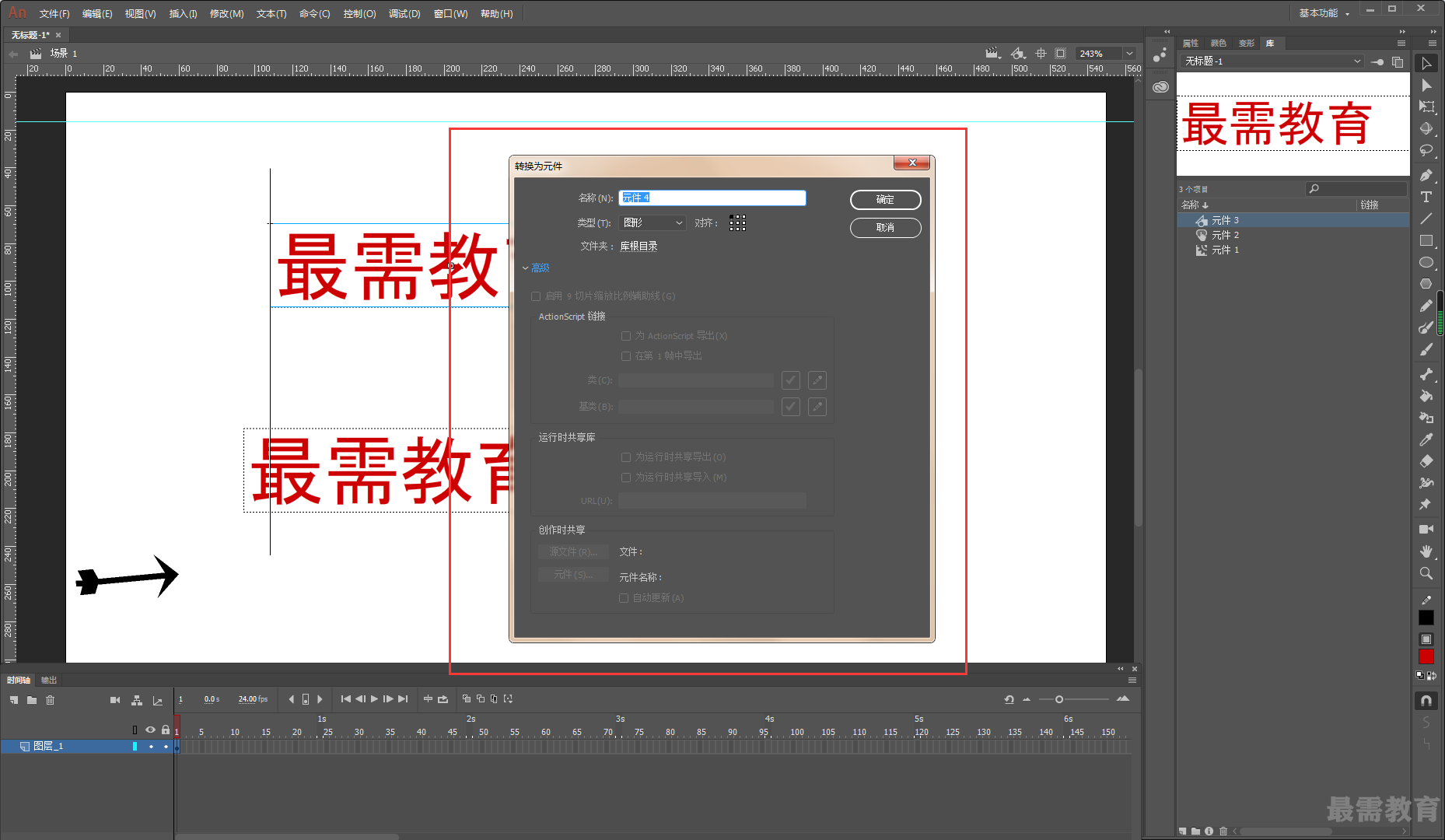Open the Modify menu
The height and width of the screenshot is (840, 1445).
click(226, 14)
